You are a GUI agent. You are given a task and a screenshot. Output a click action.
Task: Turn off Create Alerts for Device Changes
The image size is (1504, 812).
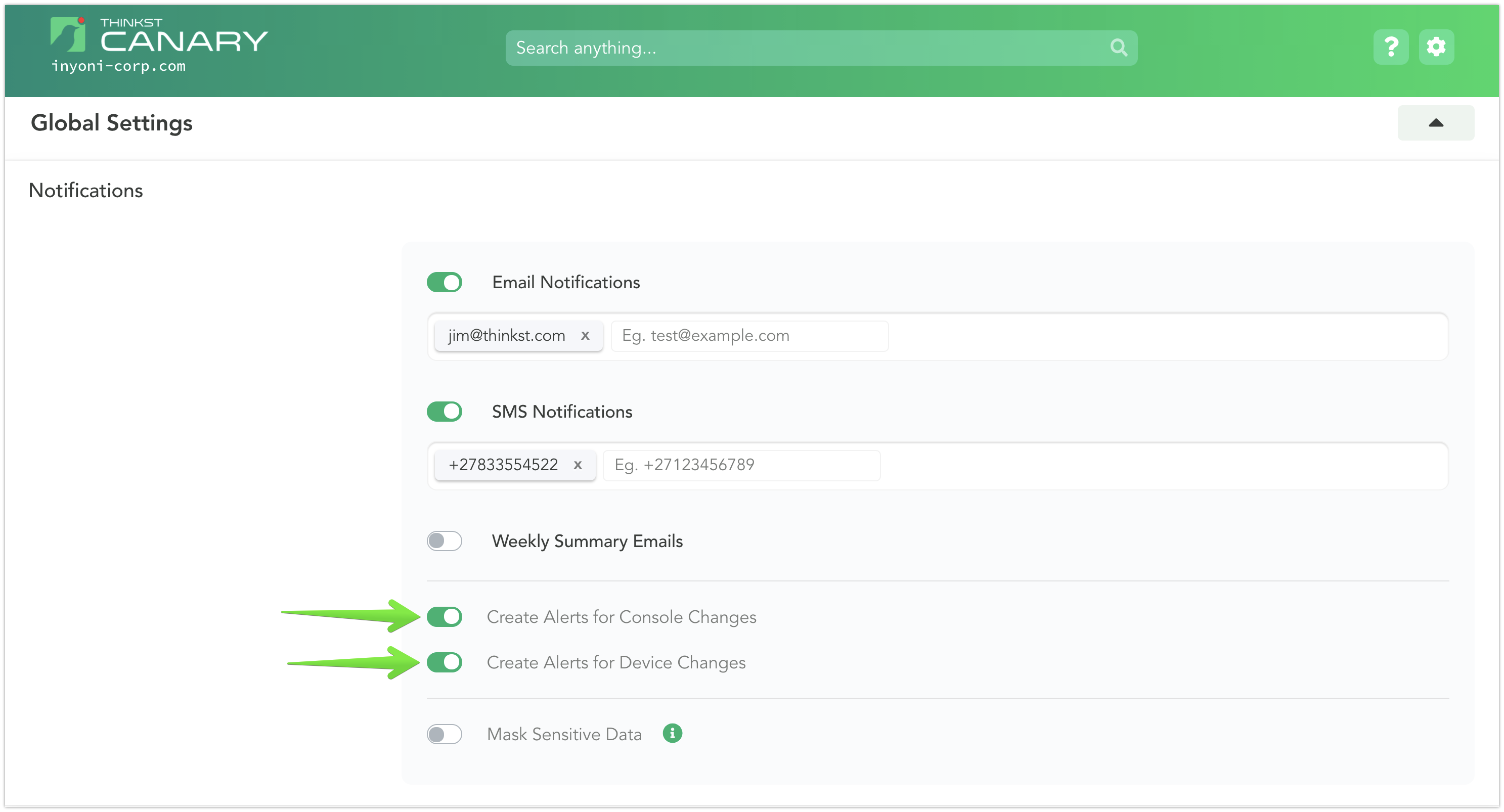pyautogui.click(x=445, y=662)
